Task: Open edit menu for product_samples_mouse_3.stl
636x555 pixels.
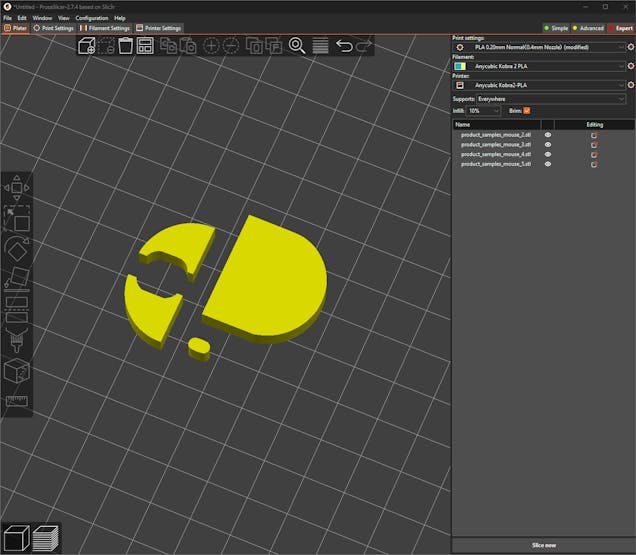Action: tap(594, 144)
